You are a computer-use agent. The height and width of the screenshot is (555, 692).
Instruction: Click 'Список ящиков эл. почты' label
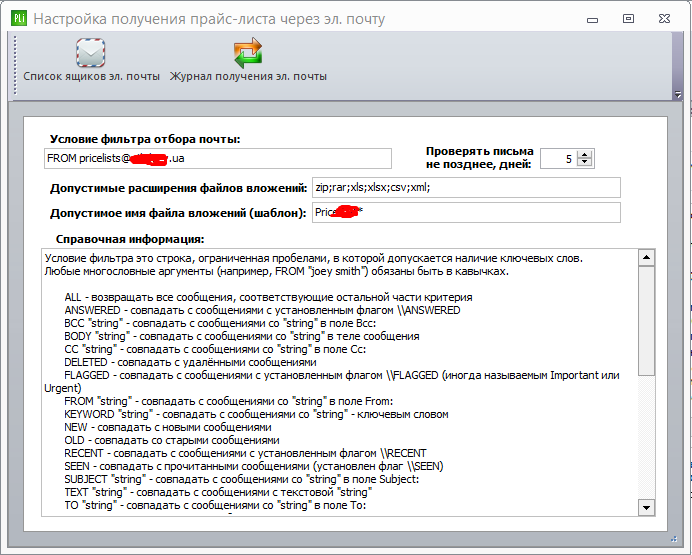[91, 76]
